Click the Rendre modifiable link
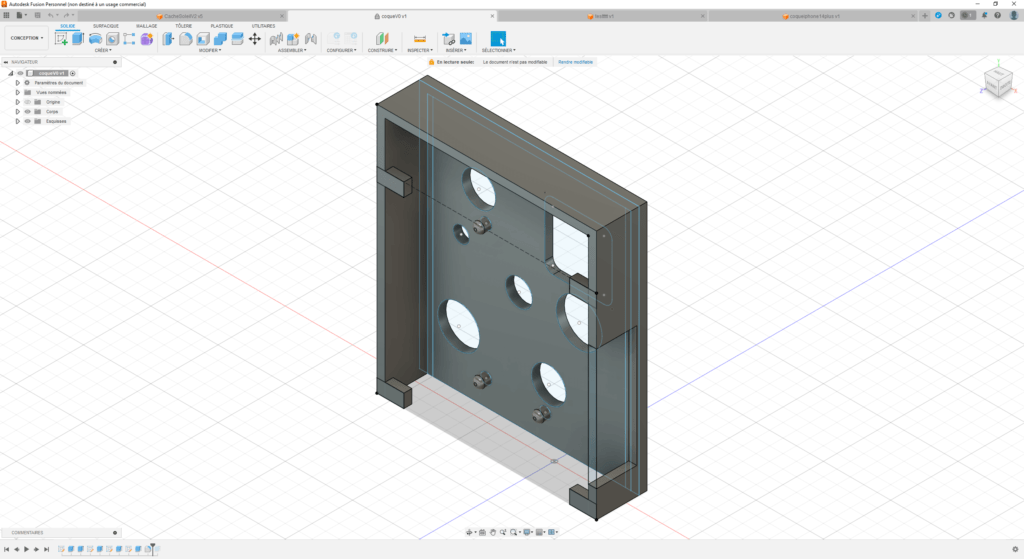The height and width of the screenshot is (559, 1024). click(575, 62)
